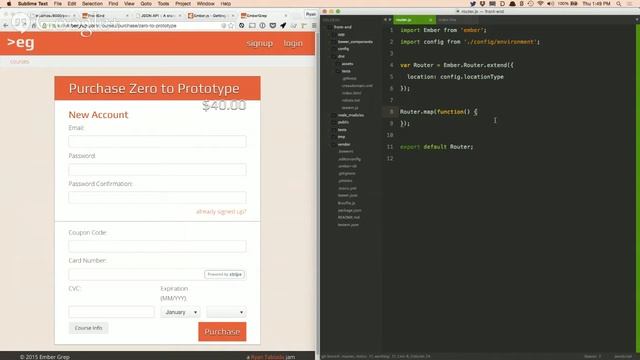Viewport: 640px width, 360px height.
Task: Click the login link
Action: [293, 43]
